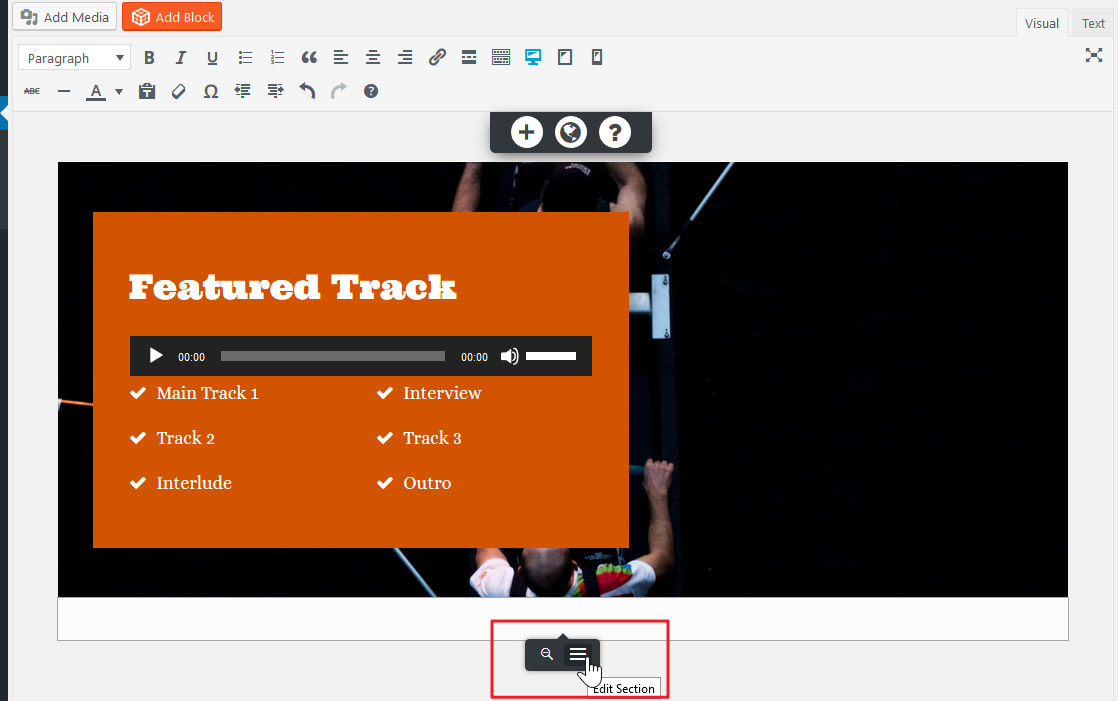The height and width of the screenshot is (701, 1118).
Task: Click the Add Media button
Action: click(x=64, y=17)
